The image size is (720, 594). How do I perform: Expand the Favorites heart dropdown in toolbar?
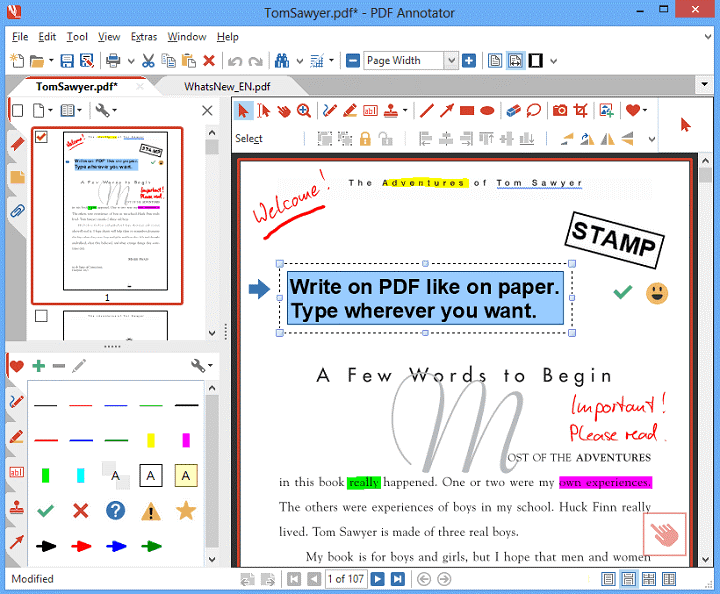click(645, 111)
